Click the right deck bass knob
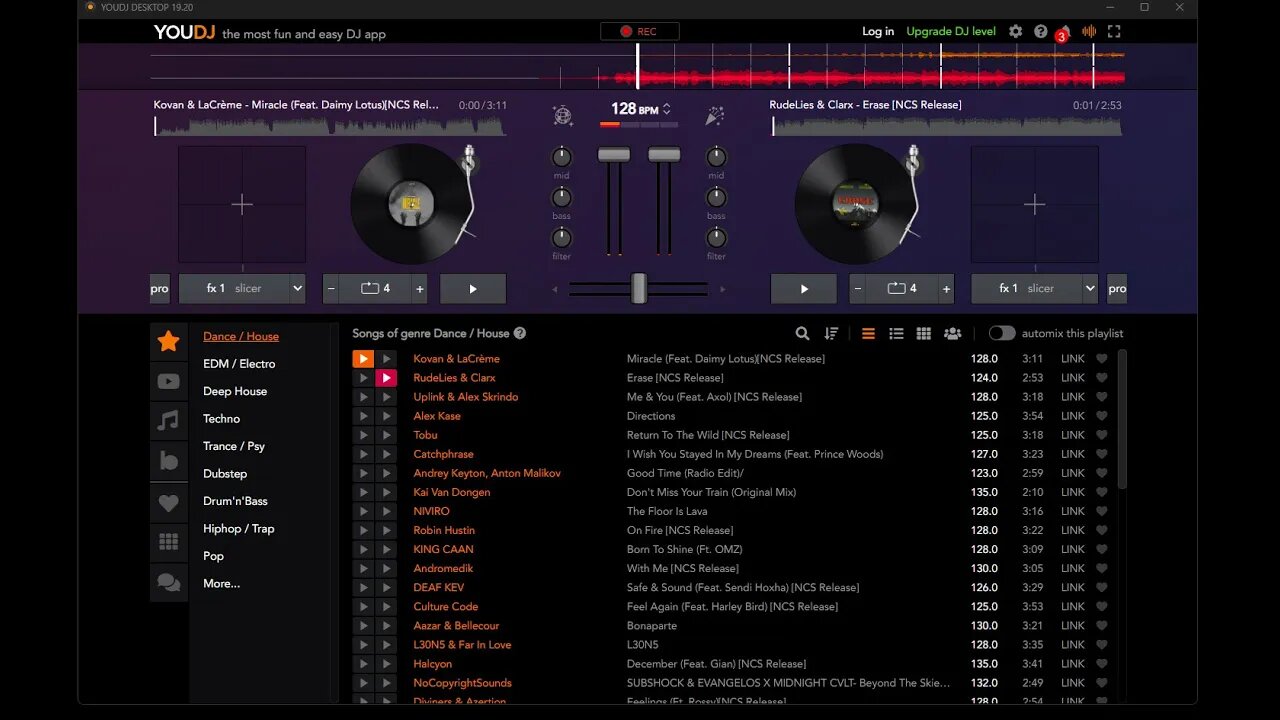The width and height of the screenshot is (1280, 720). point(716,198)
